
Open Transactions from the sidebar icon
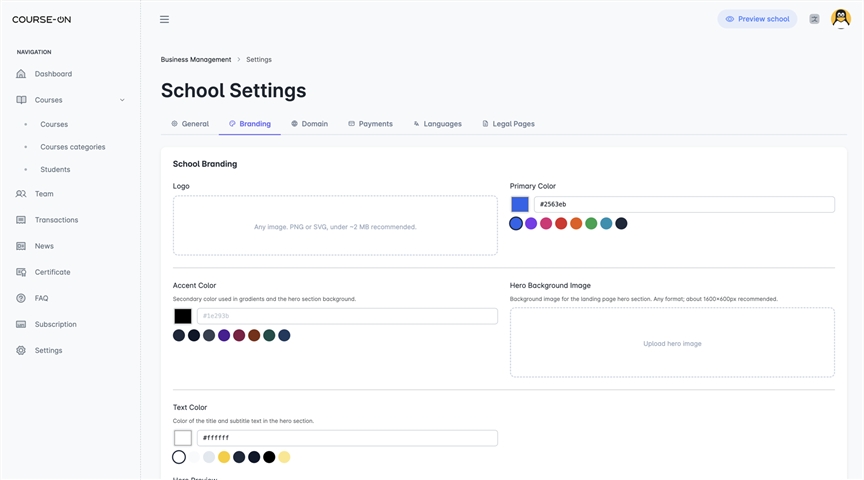tap(21, 220)
